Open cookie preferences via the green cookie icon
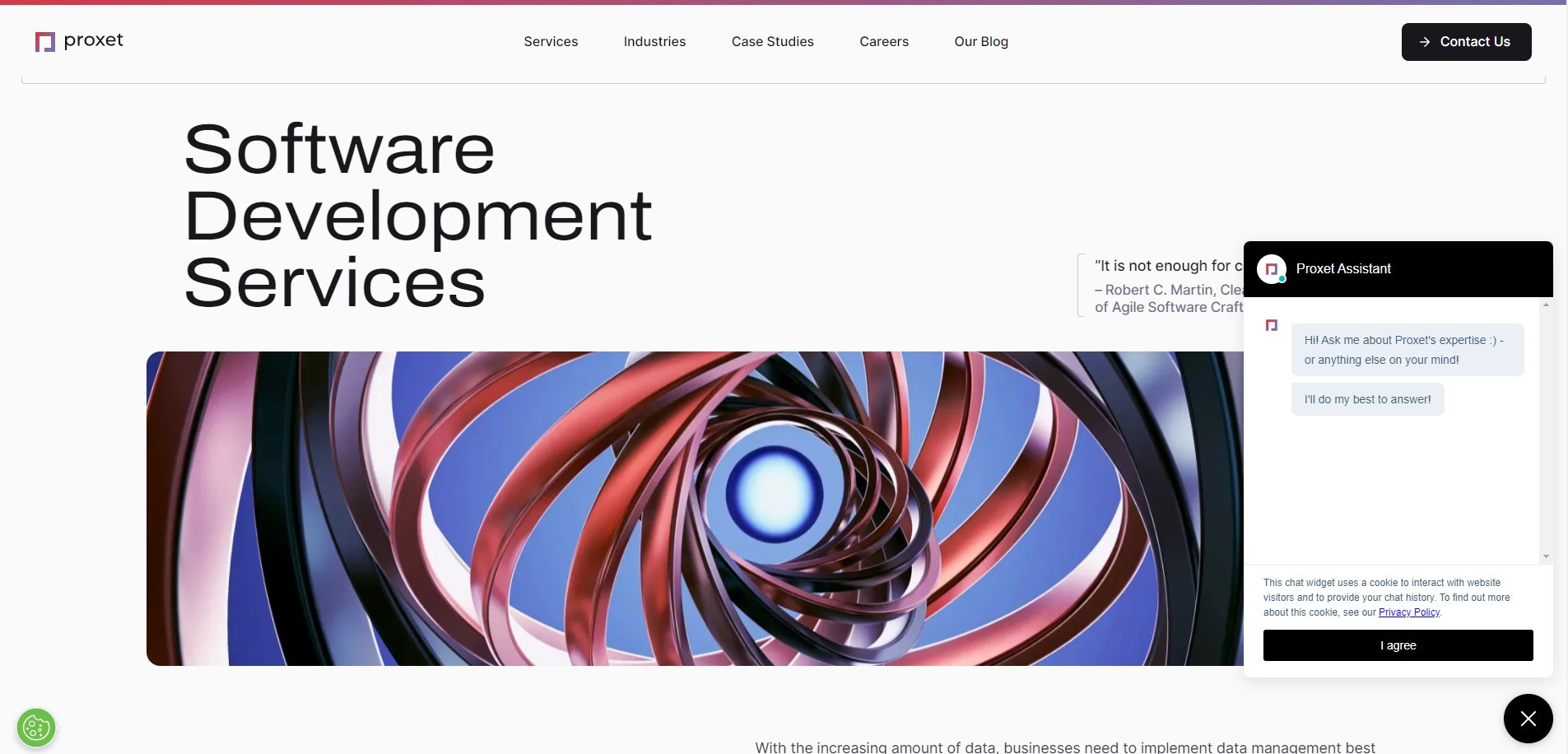The width and height of the screenshot is (1568, 754). [x=36, y=728]
